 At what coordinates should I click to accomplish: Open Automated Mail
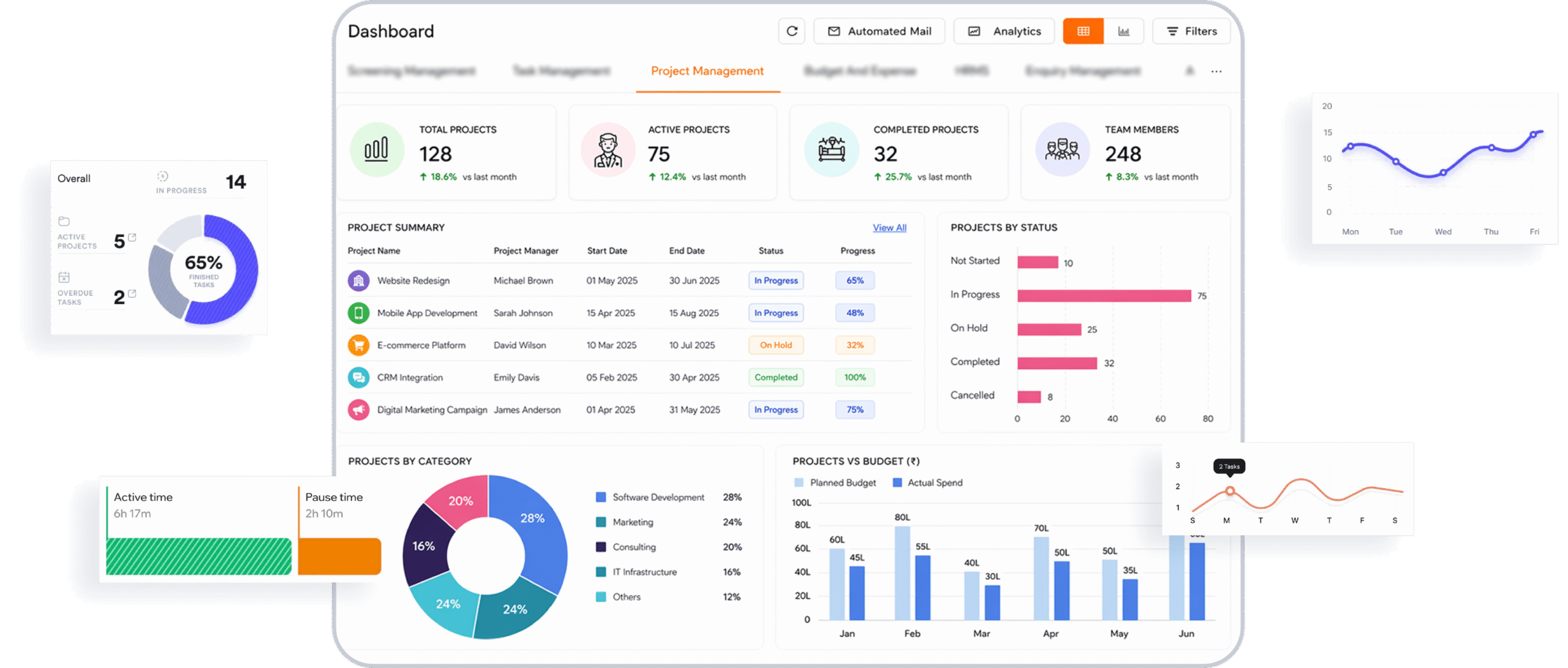pyautogui.click(x=879, y=31)
